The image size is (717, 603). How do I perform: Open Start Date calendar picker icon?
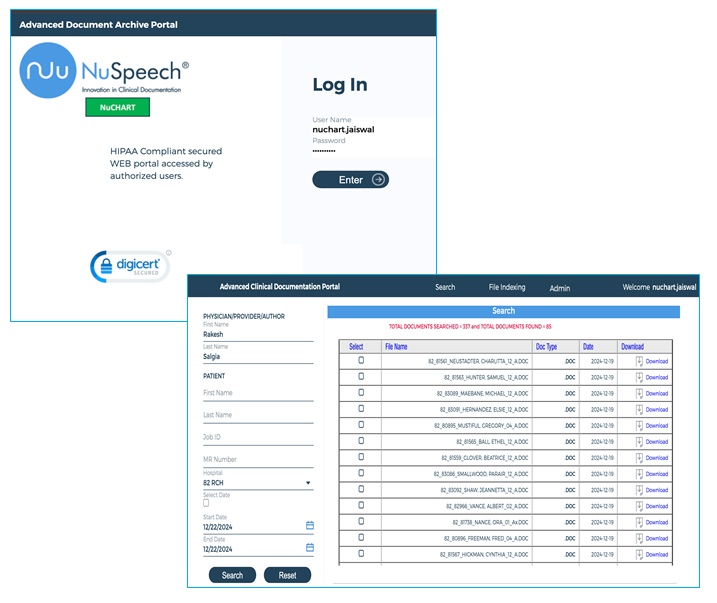[x=310, y=525]
